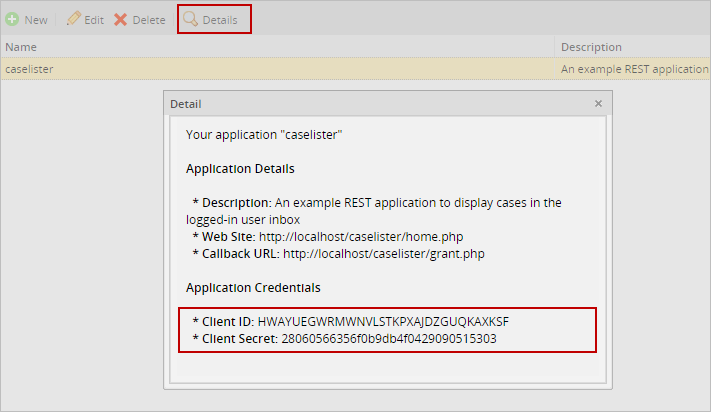The height and width of the screenshot is (412, 711).
Task: Click the Application Details heading
Action: 240,168
